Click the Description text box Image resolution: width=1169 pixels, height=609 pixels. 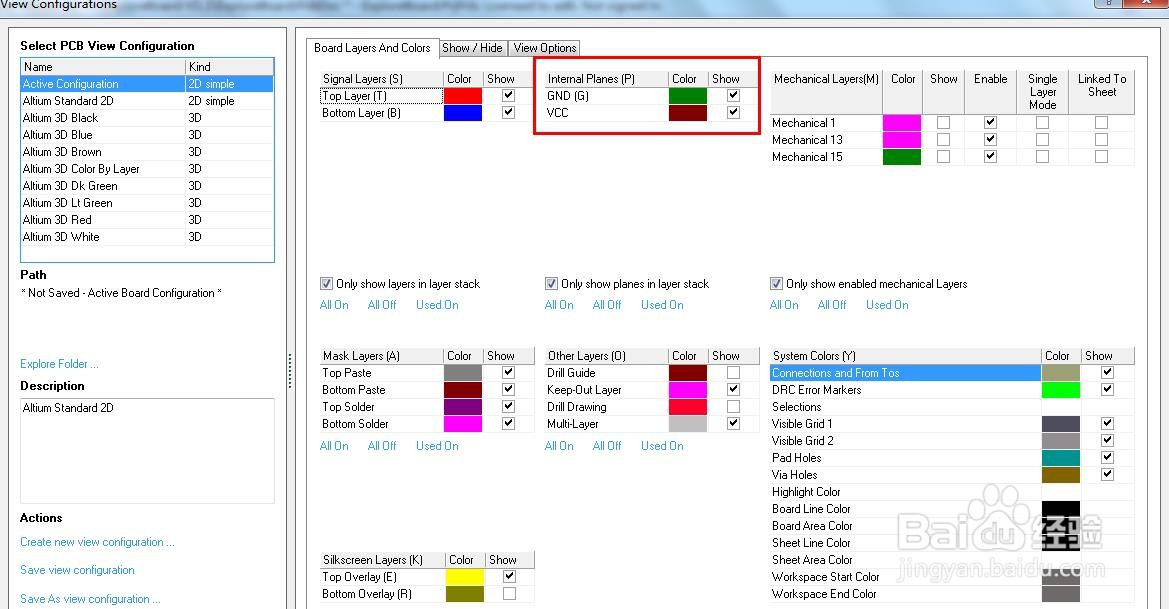148,450
